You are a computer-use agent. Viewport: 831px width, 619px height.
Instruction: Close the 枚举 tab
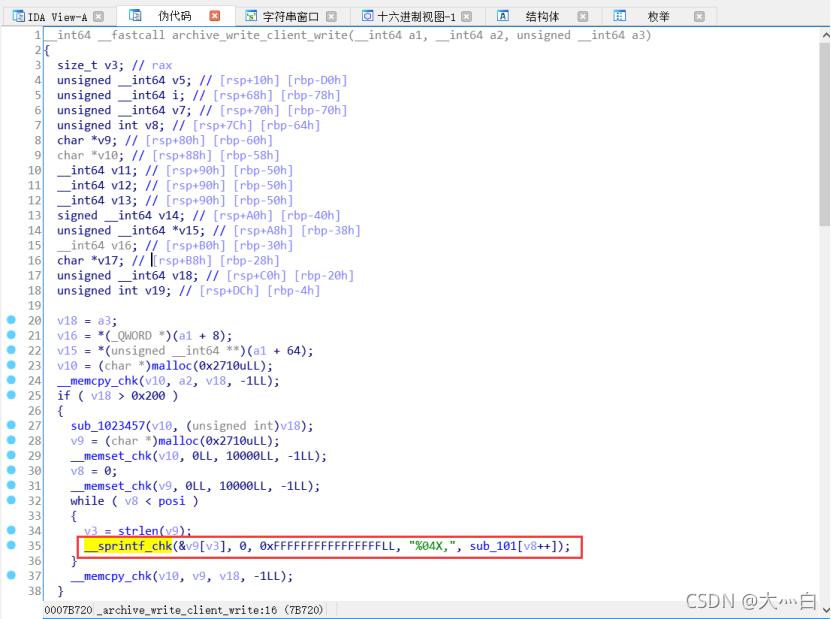(699, 16)
